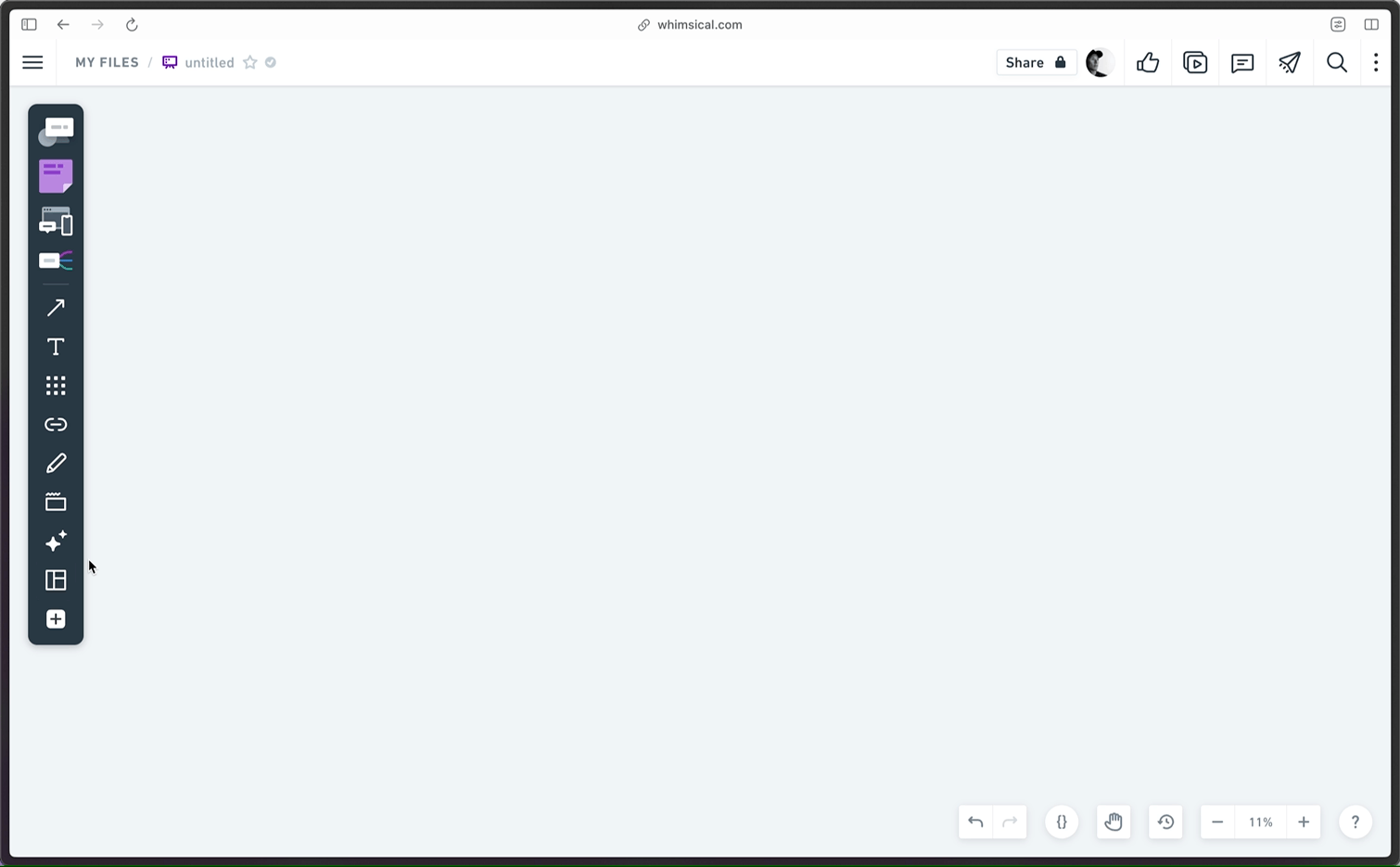1400x867 pixels.
Task: Pick the arrow connector tool
Action: click(56, 308)
